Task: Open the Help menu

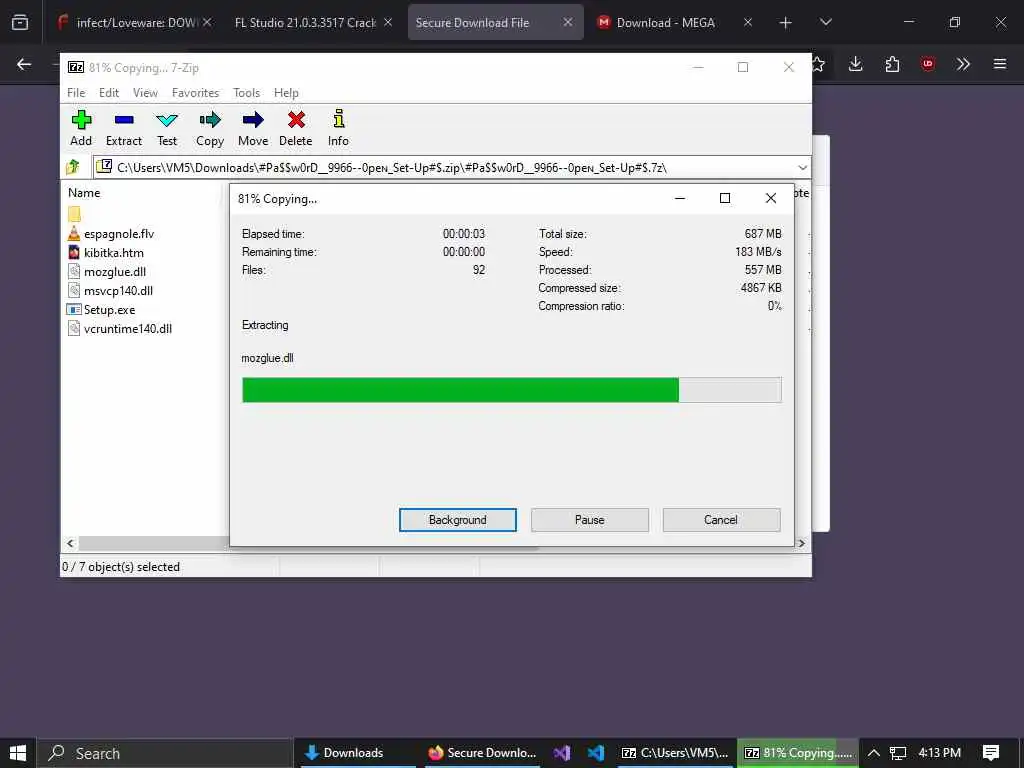Action: pyautogui.click(x=286, y=93)
